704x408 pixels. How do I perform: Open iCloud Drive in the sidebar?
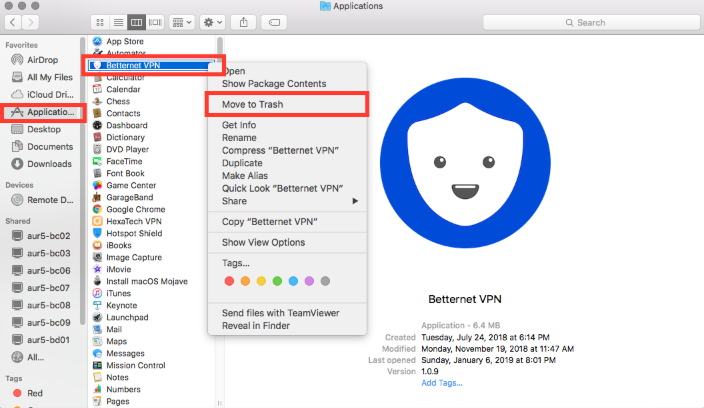pyautogui.click(x=42, y=95)
